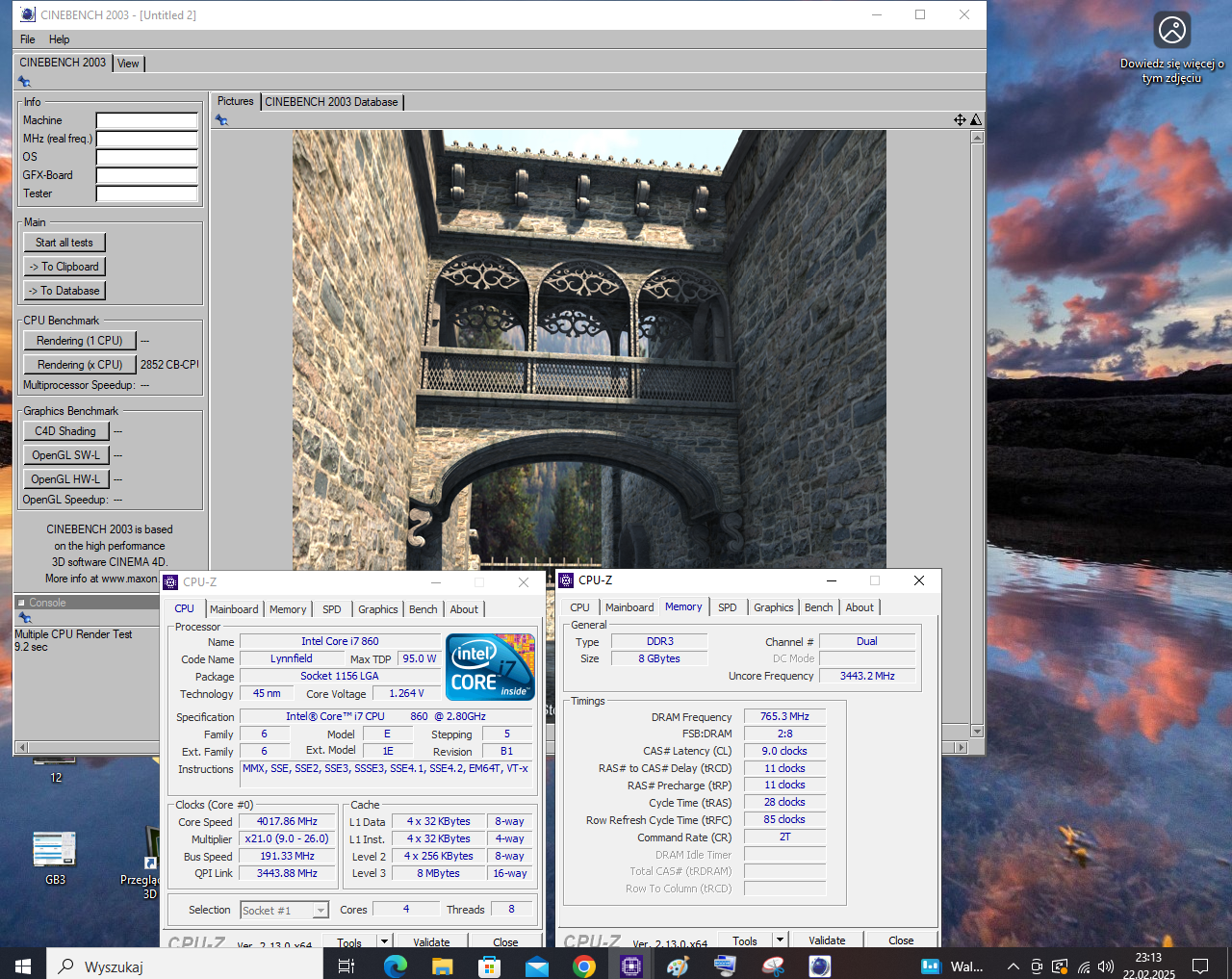This screenshot has height=979, width=1232.
Task: Expand Tools dropdown arrow in CPU-Z processor window
Action: click(x=384, y=941)
